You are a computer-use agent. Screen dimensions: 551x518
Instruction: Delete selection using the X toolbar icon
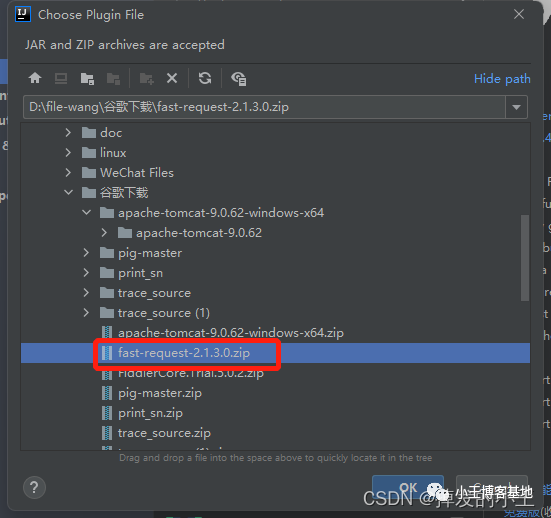coord(172,78)
